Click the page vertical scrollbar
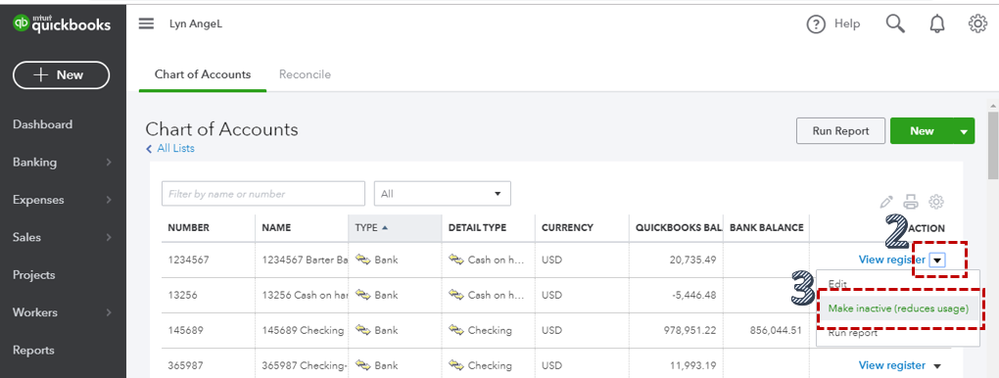 [993, 145]
